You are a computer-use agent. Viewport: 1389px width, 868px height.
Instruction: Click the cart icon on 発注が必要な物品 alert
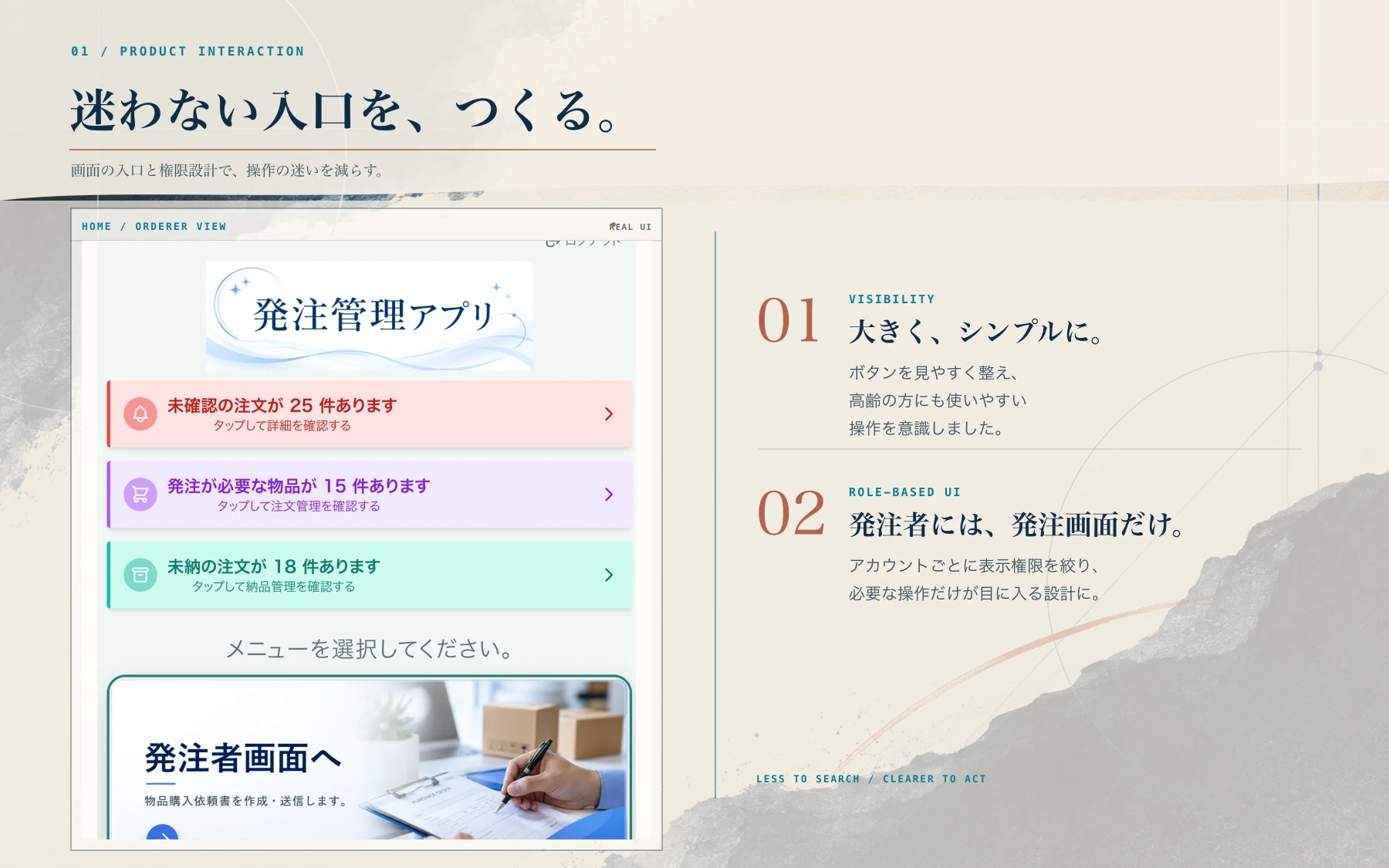click(140, 495)
